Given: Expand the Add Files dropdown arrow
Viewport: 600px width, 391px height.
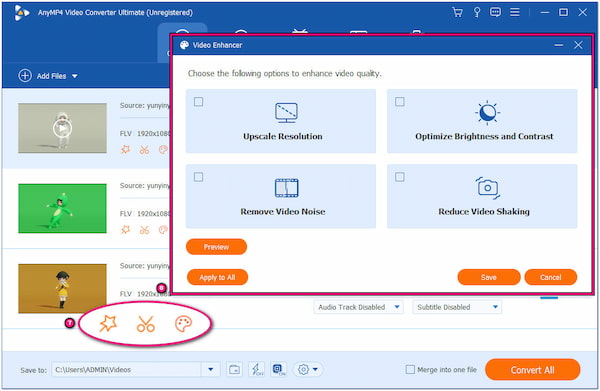Looking at the screenshot, I should click(75, 76).
